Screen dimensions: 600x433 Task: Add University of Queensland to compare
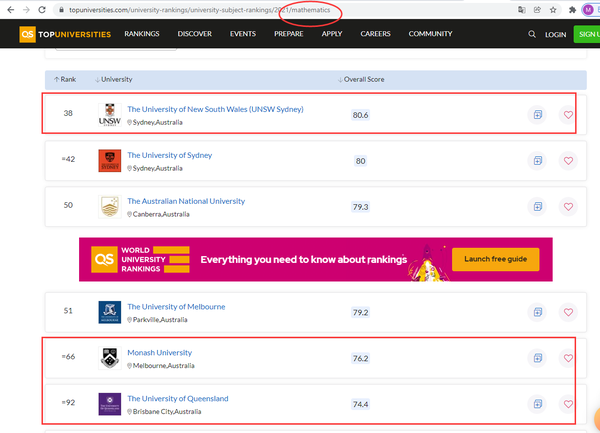click(x=538, y=404)
